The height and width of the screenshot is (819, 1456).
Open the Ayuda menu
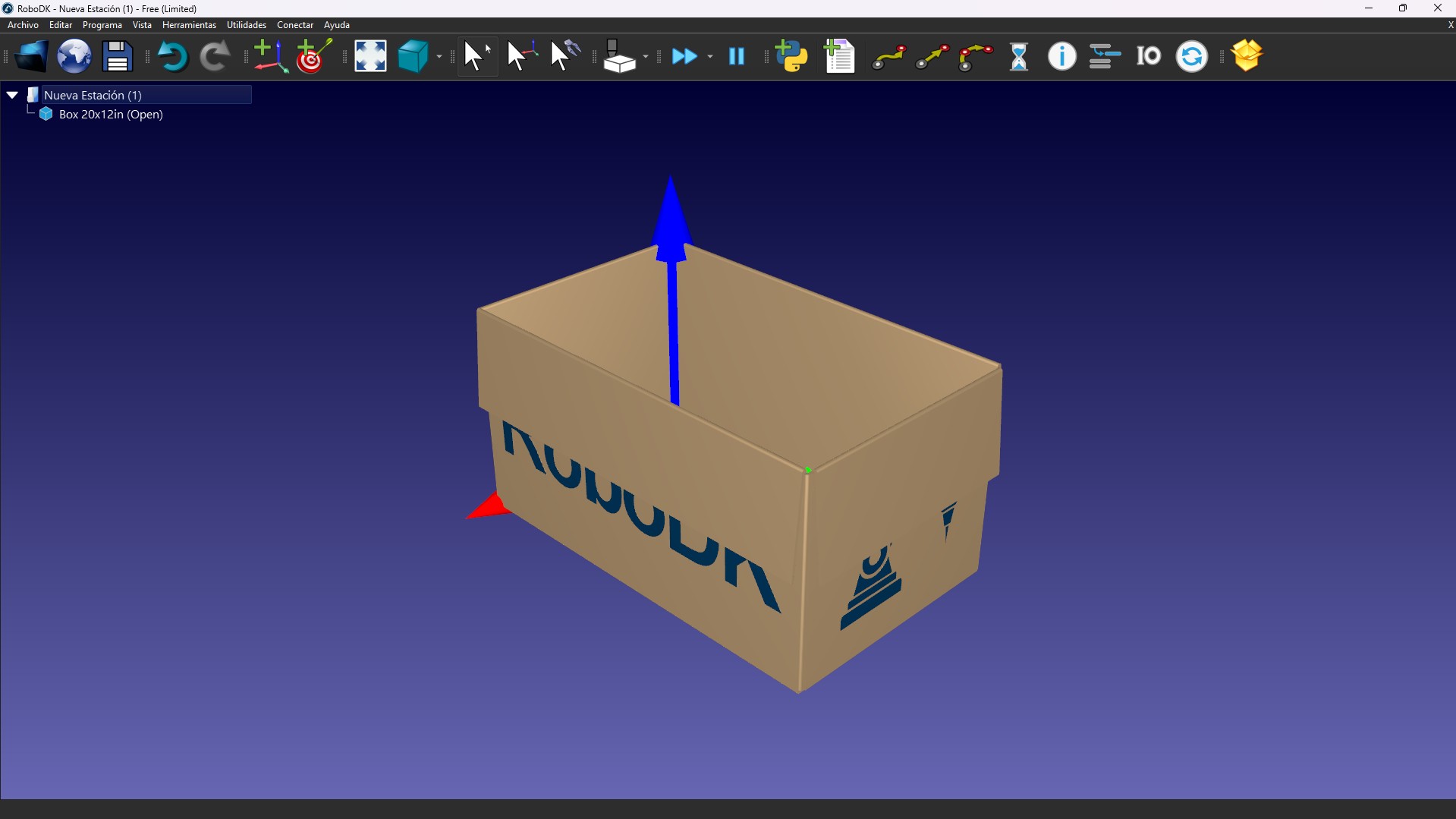[x=337, y=25]
